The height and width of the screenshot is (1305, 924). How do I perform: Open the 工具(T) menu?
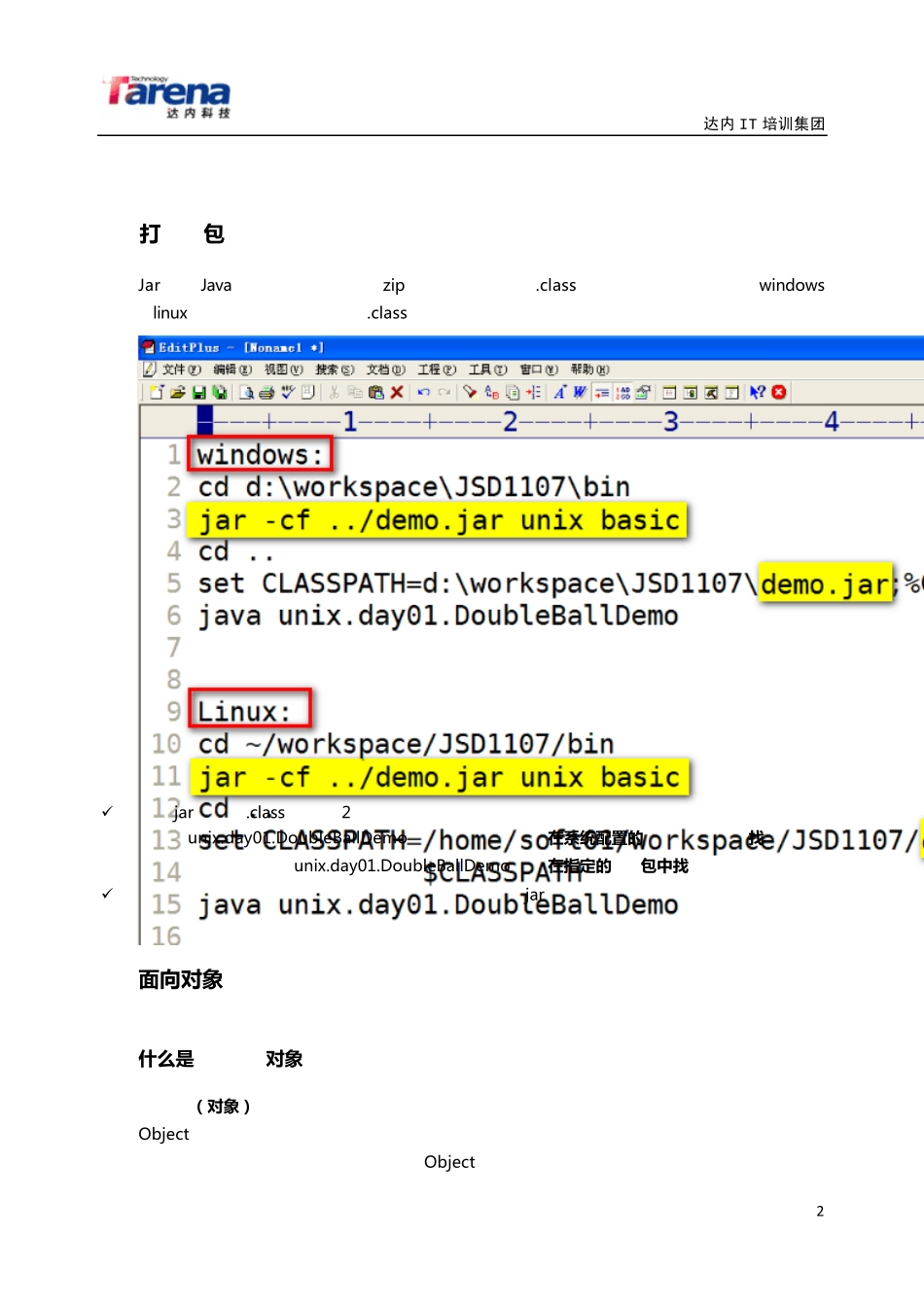[488, 370]
